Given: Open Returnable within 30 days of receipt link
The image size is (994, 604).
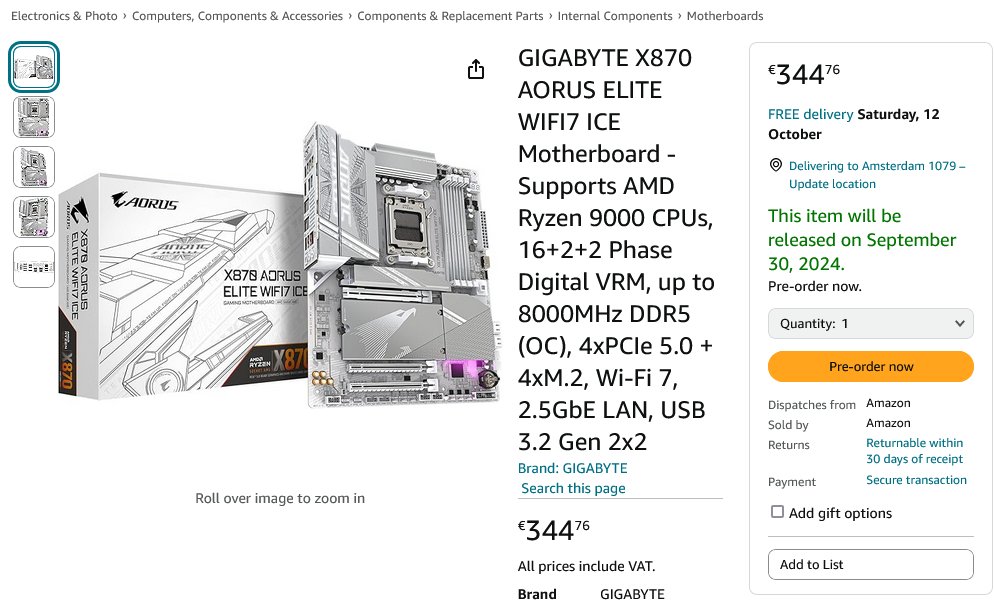Looking at the screenshot, I should 914,451.
